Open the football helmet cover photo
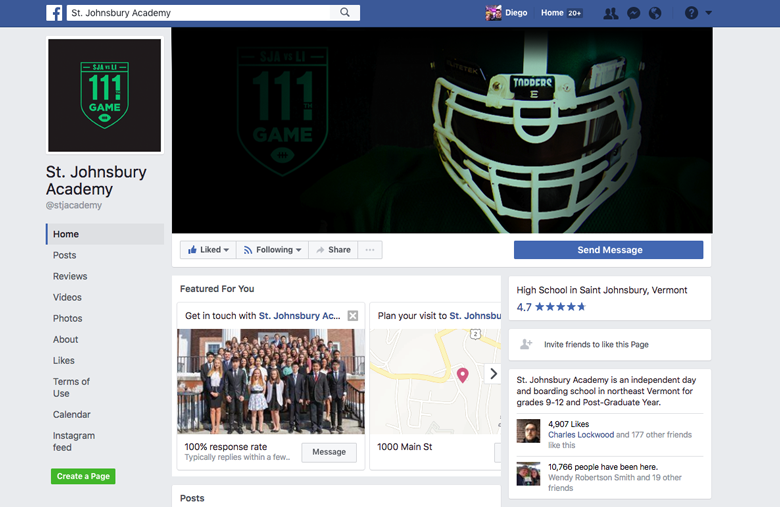The image size is (780, 507). click(442, 130)
